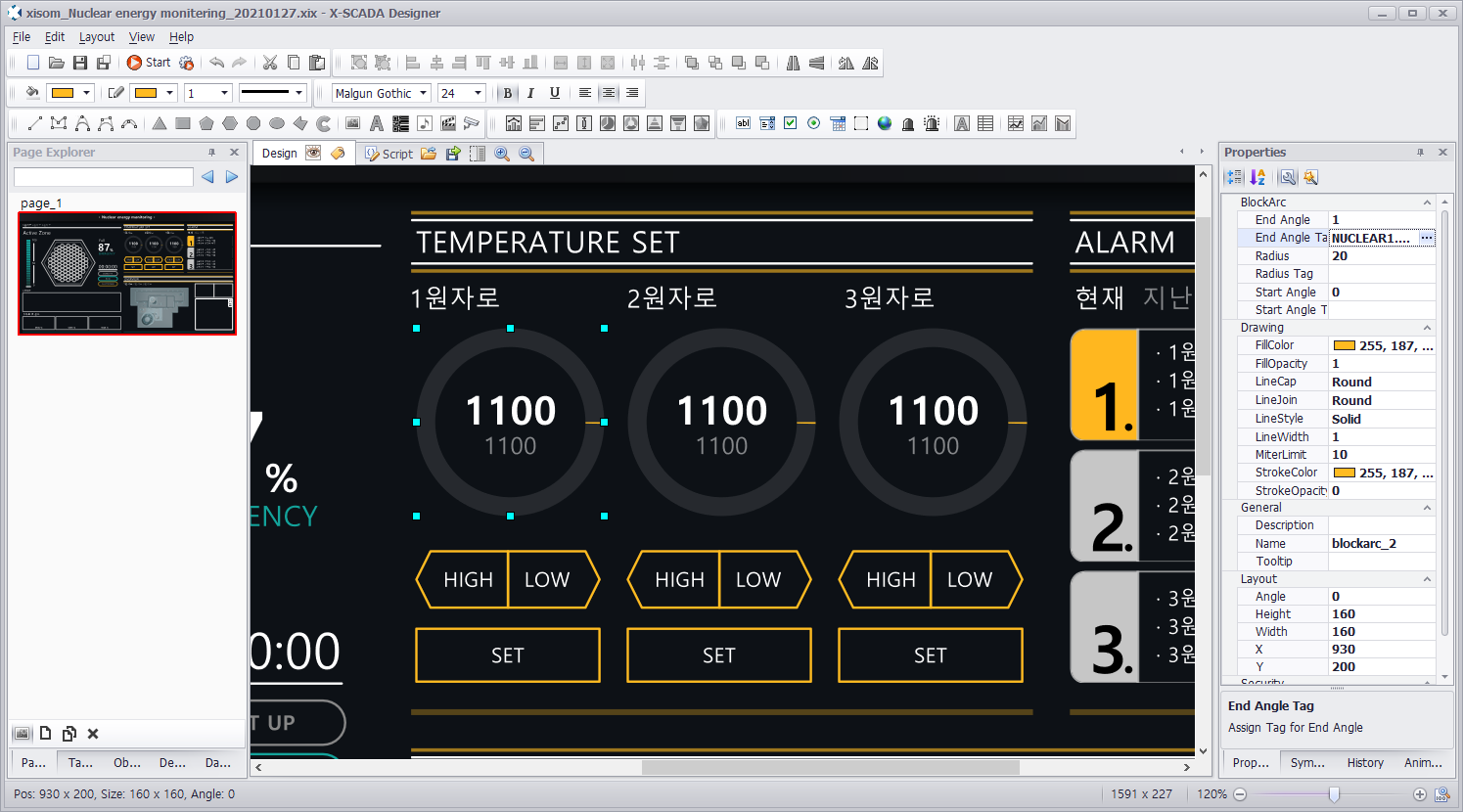This screenshot has width=1463, height=812.
Task: Insert a calendar date picker control
Action: (x=838, y=123)
